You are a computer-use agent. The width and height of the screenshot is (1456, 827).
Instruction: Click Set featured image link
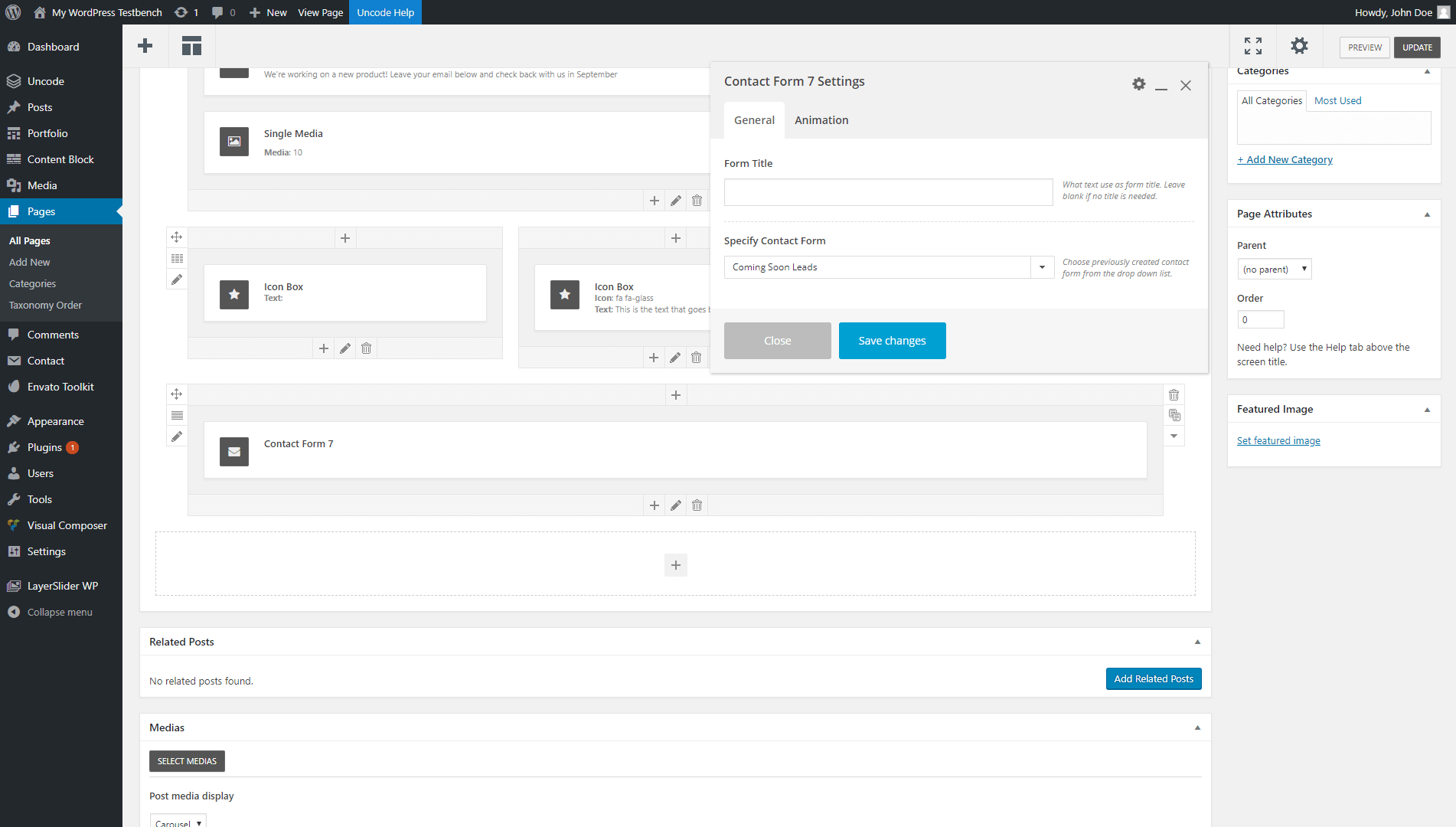click(x=1278, y=441)
